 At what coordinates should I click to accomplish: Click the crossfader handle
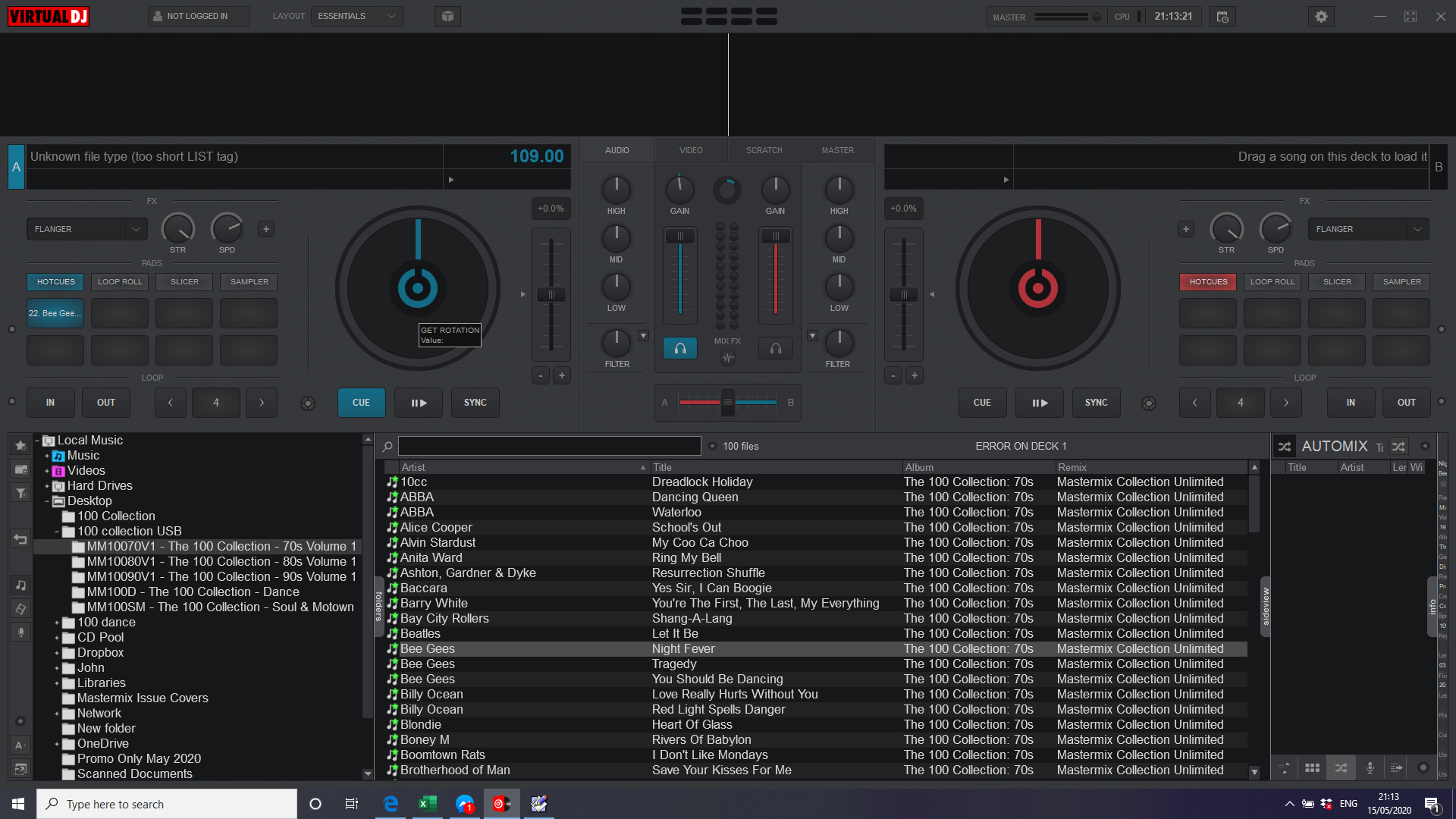[x=727, y=402]
